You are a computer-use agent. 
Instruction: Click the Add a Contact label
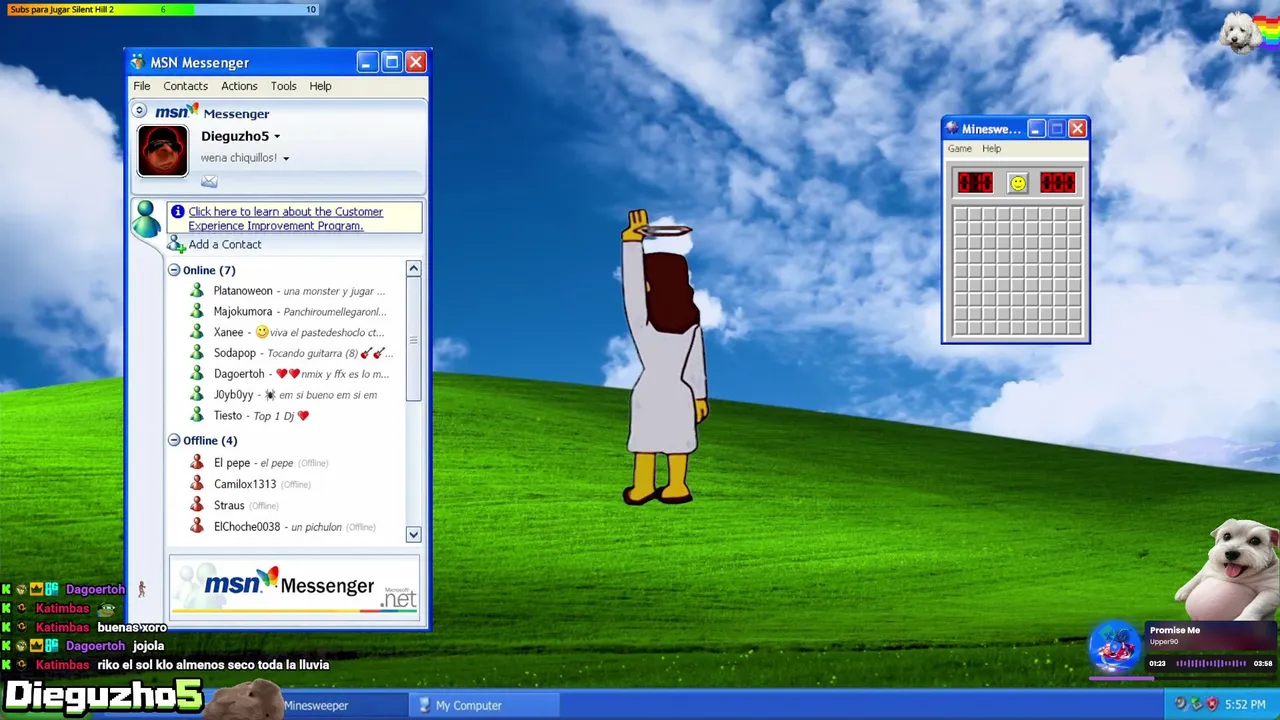pos(225,245)
